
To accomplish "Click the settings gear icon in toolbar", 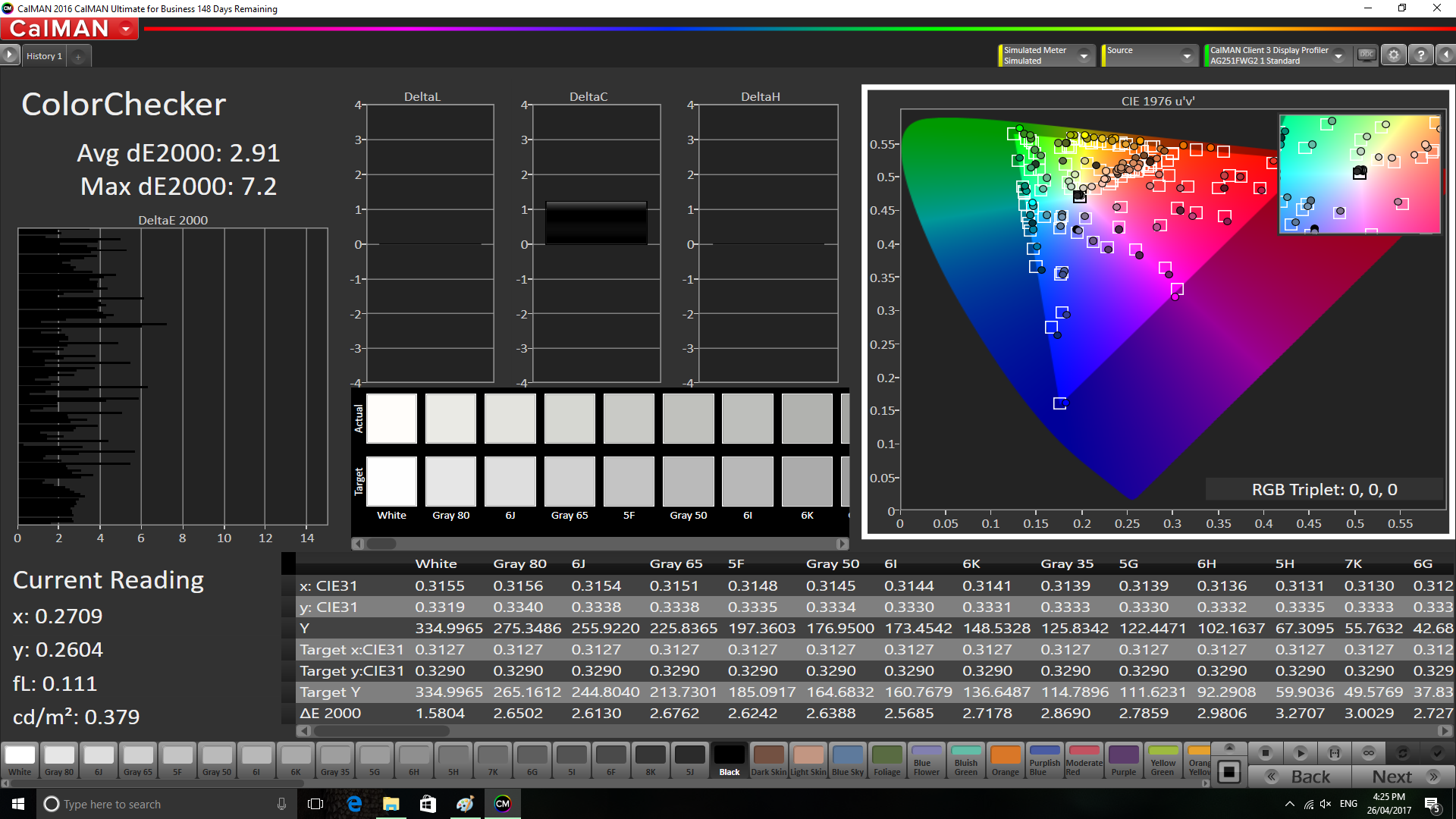I will pyautogui.click(x=1394, y=56).
